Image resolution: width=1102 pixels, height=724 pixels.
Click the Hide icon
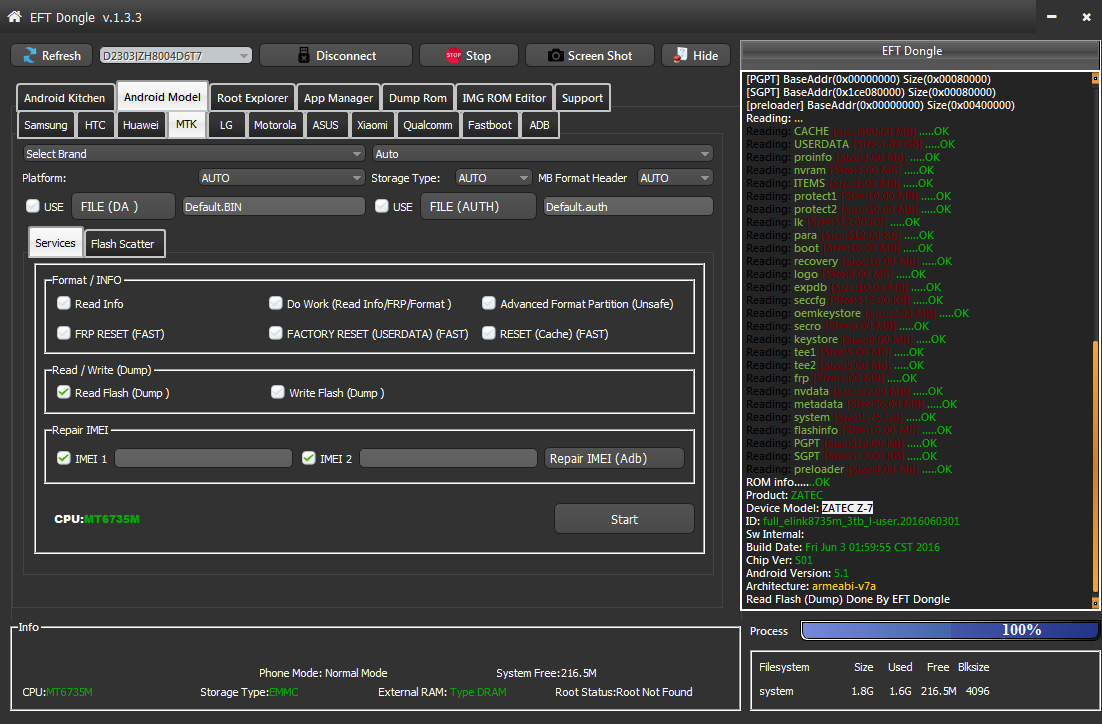coord(680,55)
